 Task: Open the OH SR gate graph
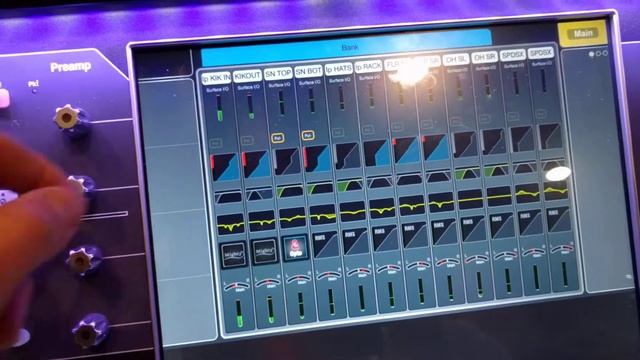click(494, 142)
